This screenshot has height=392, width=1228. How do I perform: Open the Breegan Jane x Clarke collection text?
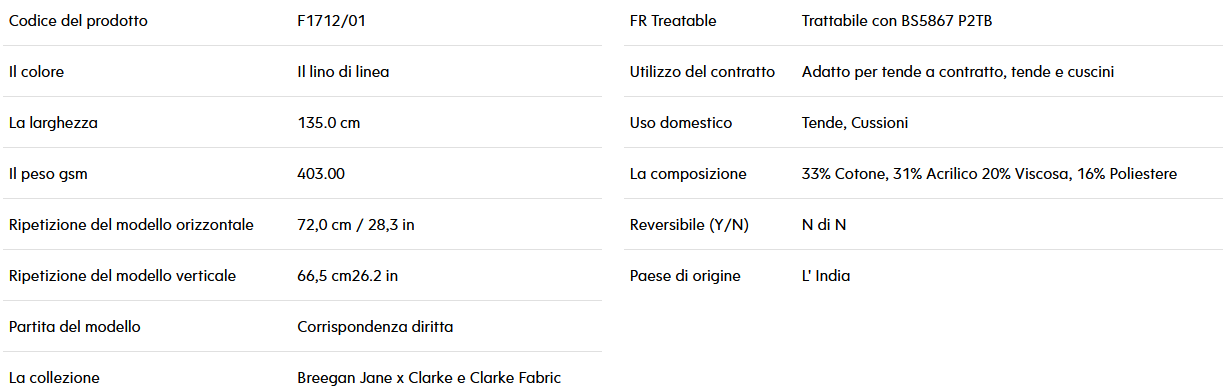click(429, 378)
